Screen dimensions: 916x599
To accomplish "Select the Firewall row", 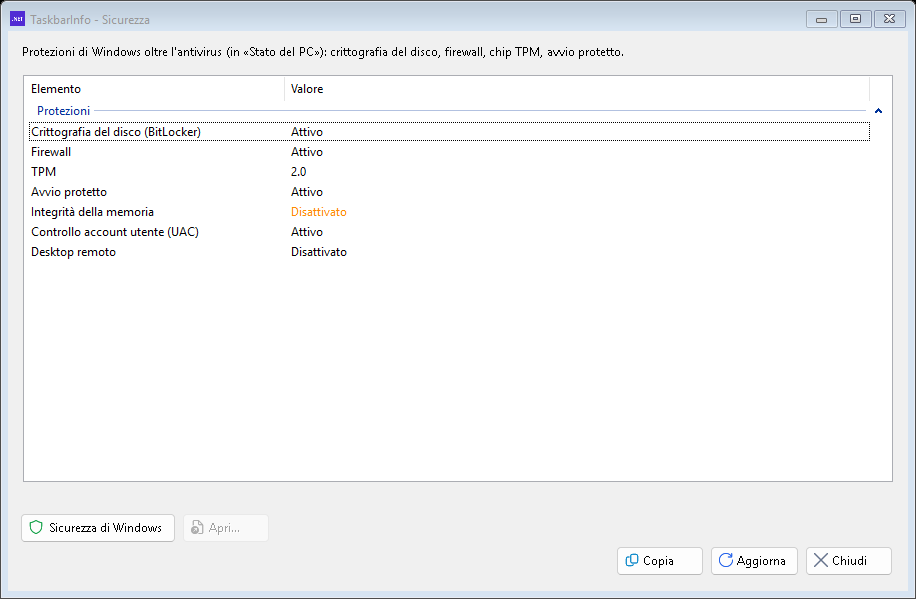I will click(449, 152).
